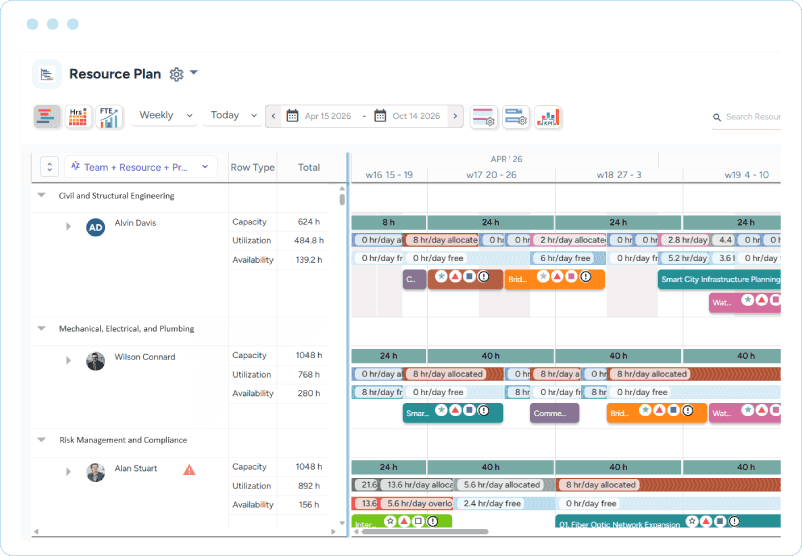Image resolution: width=802 pixels, height=556 pixels.
Task: Open the blue row settings icon
Action: [516, 117]
